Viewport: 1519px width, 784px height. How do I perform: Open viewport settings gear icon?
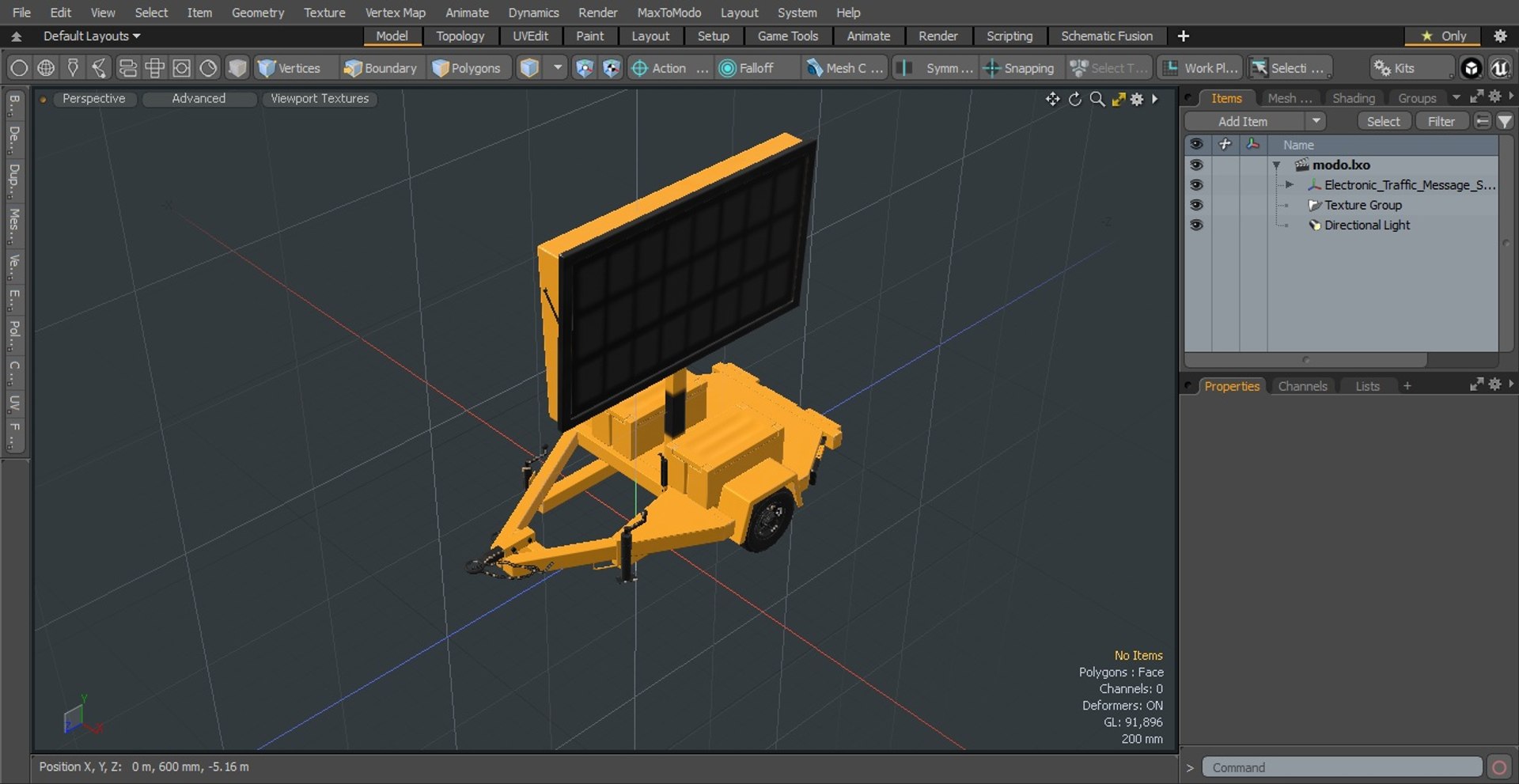point(1137,99)
